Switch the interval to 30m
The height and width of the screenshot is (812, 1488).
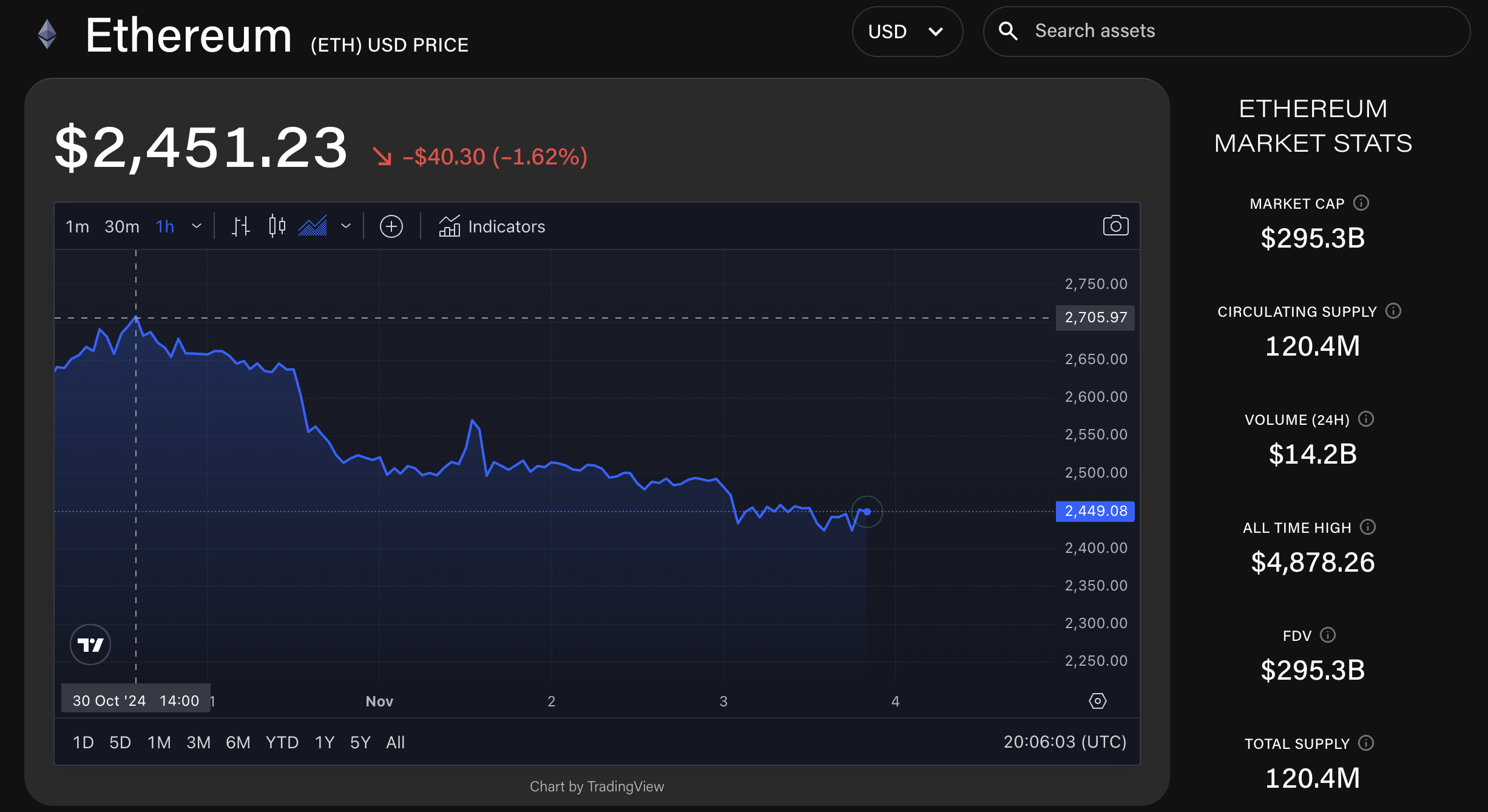121,226
